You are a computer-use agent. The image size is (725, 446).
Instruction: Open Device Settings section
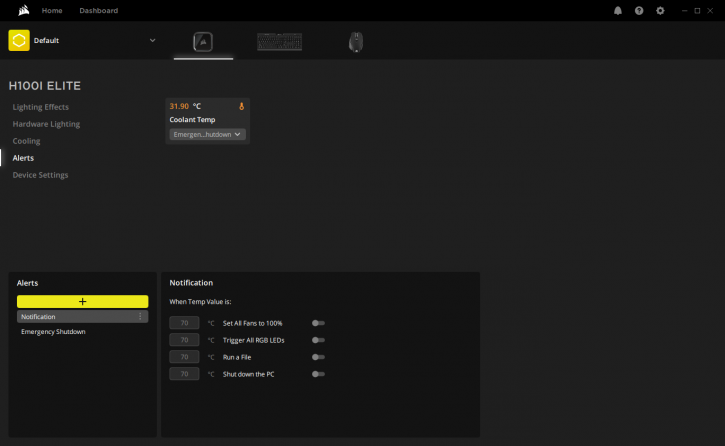(x=40, y=175)
